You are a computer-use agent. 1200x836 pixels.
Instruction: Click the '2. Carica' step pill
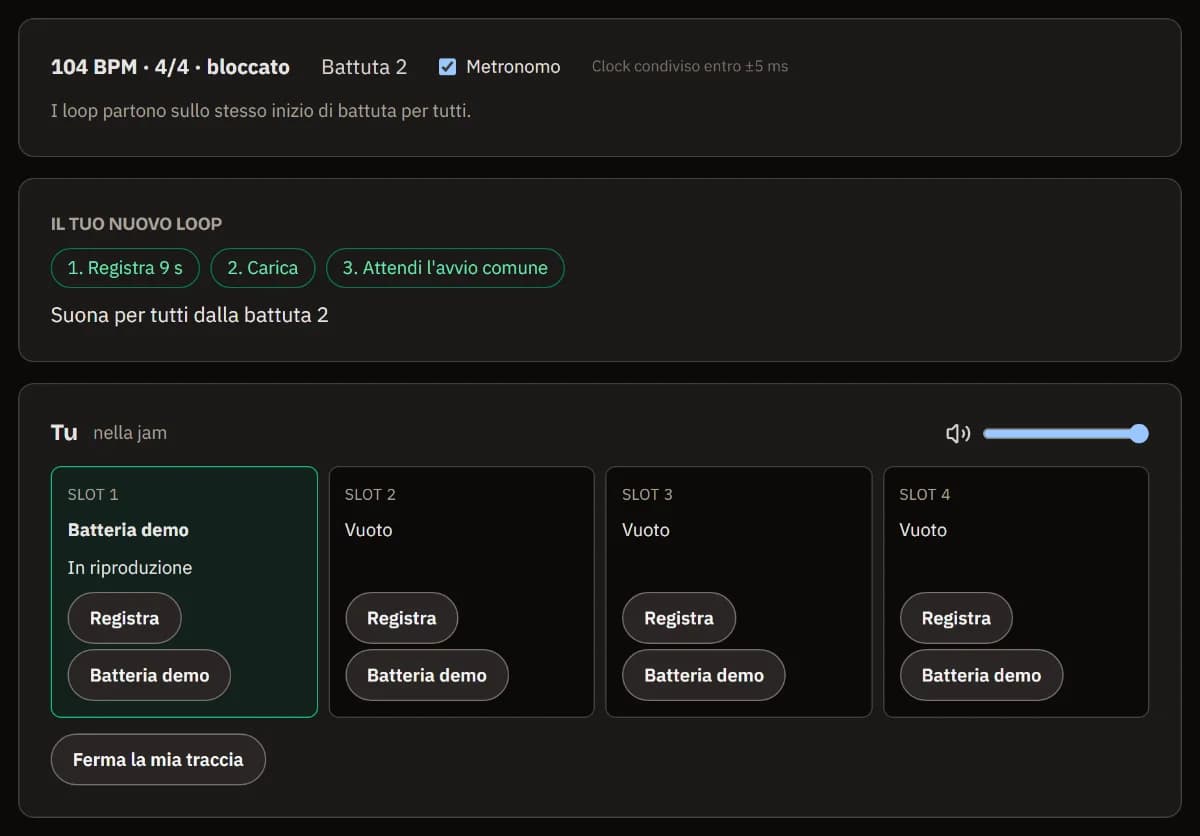pos(263,268)
